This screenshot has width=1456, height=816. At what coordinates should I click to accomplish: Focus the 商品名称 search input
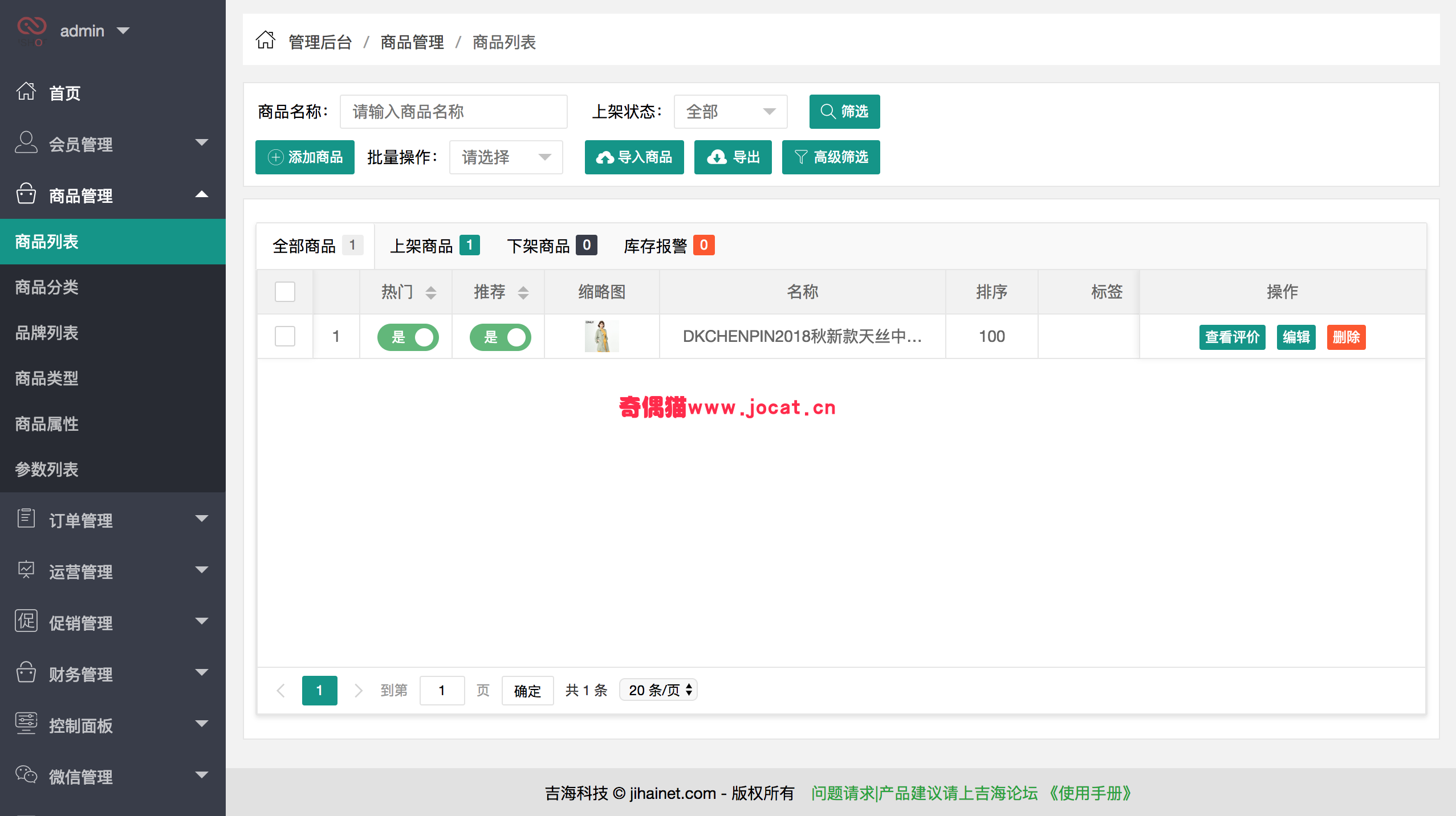[453, 112]
